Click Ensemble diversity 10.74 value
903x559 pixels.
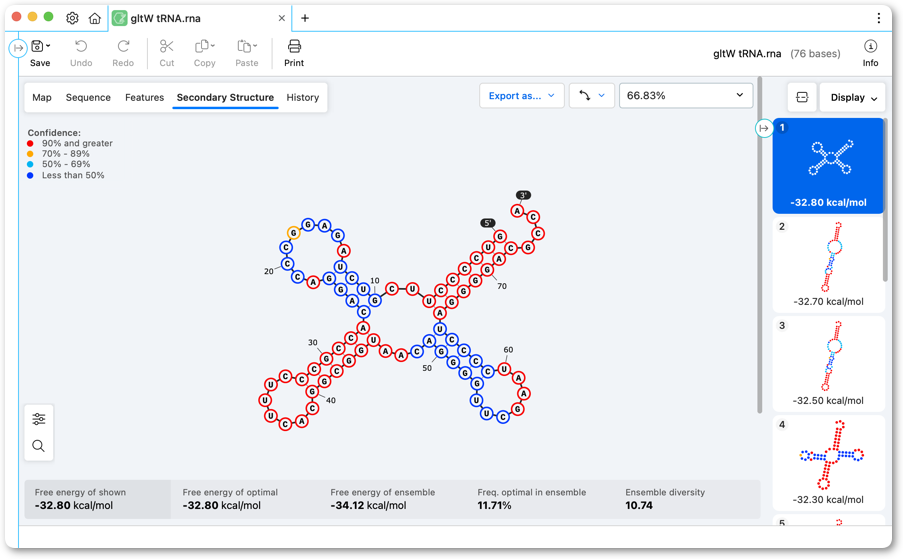639,505
